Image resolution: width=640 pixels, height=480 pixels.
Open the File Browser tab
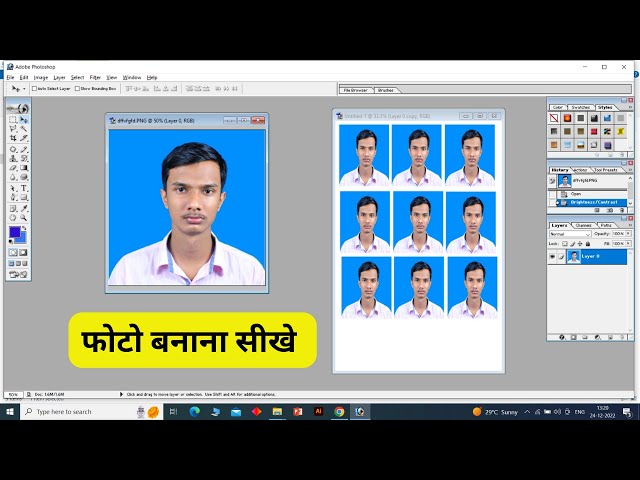(355, 90)
